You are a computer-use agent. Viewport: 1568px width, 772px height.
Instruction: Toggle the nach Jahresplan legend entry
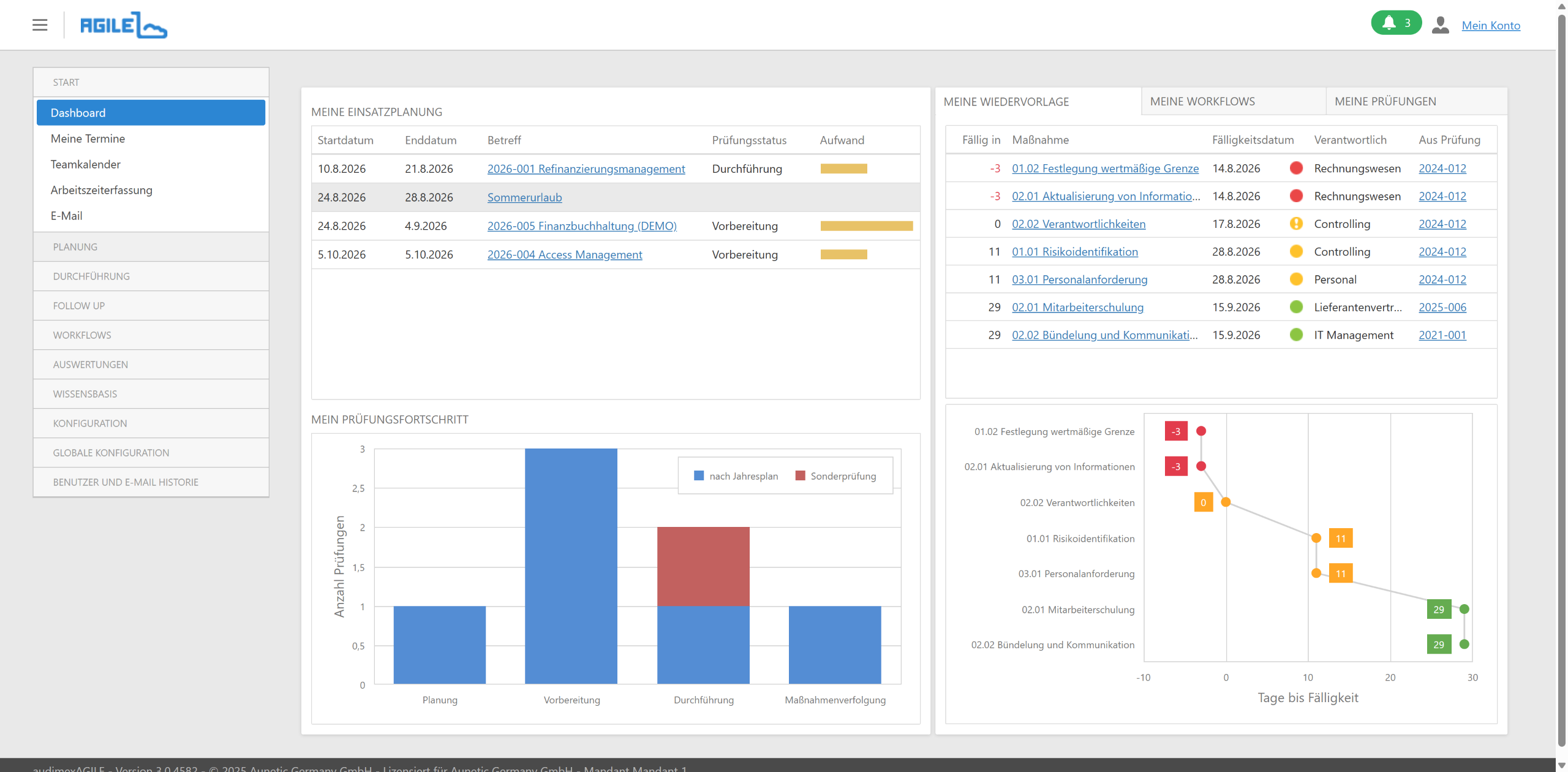pos(736,476)
